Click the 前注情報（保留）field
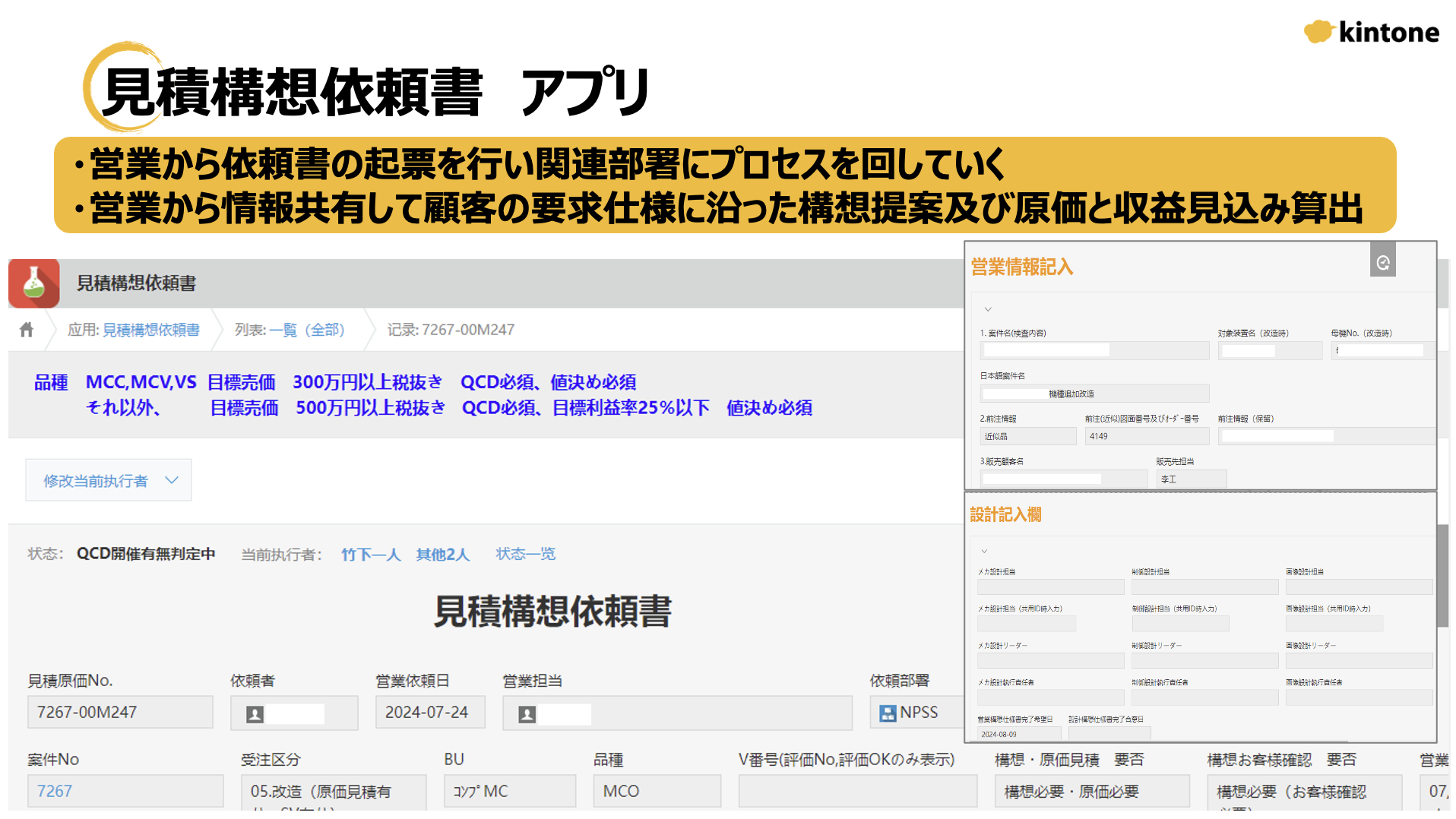Image resolution: width=1456 pixels, height=819 pixels. 1325,436
